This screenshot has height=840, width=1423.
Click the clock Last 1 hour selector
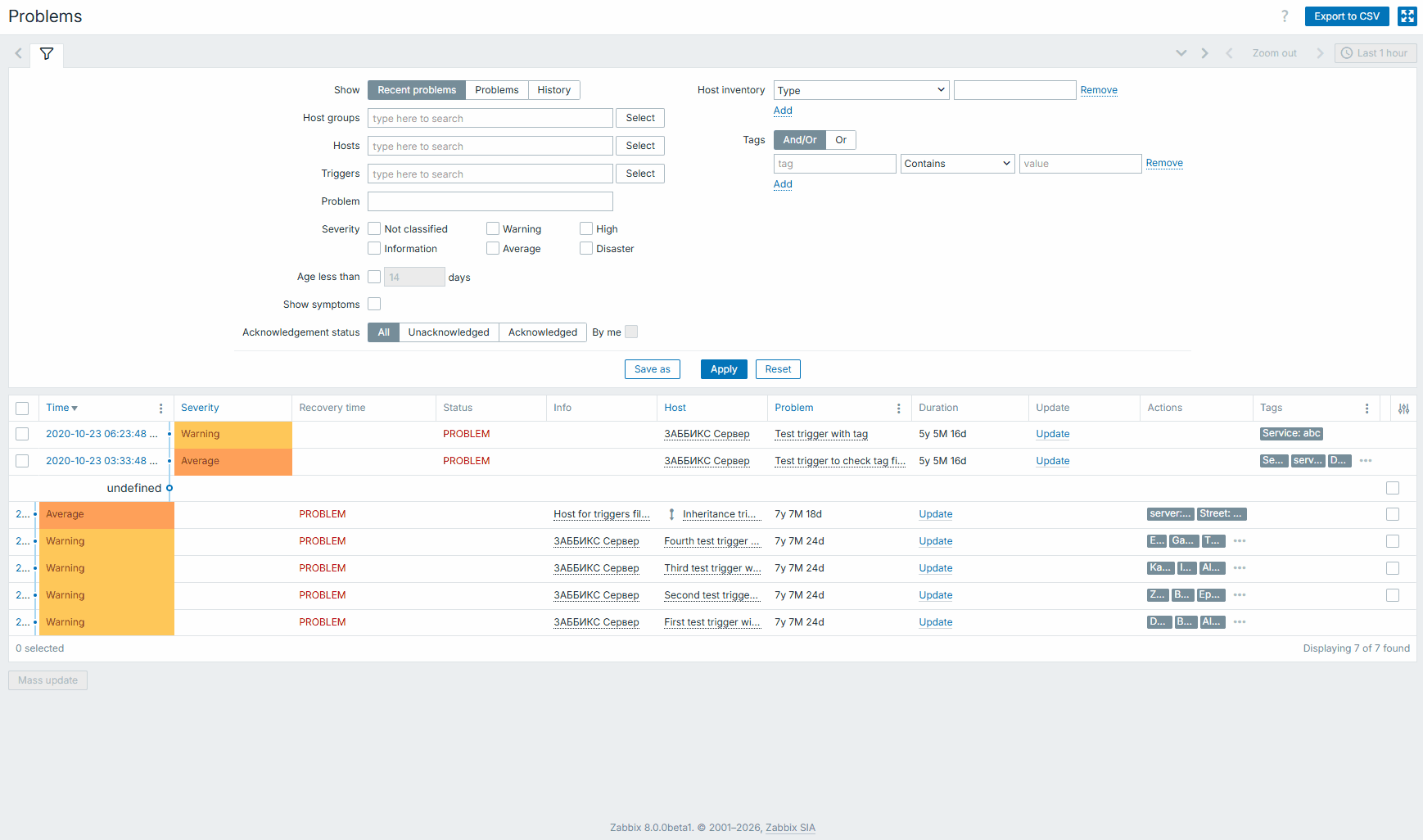[x=1375, y=53]
